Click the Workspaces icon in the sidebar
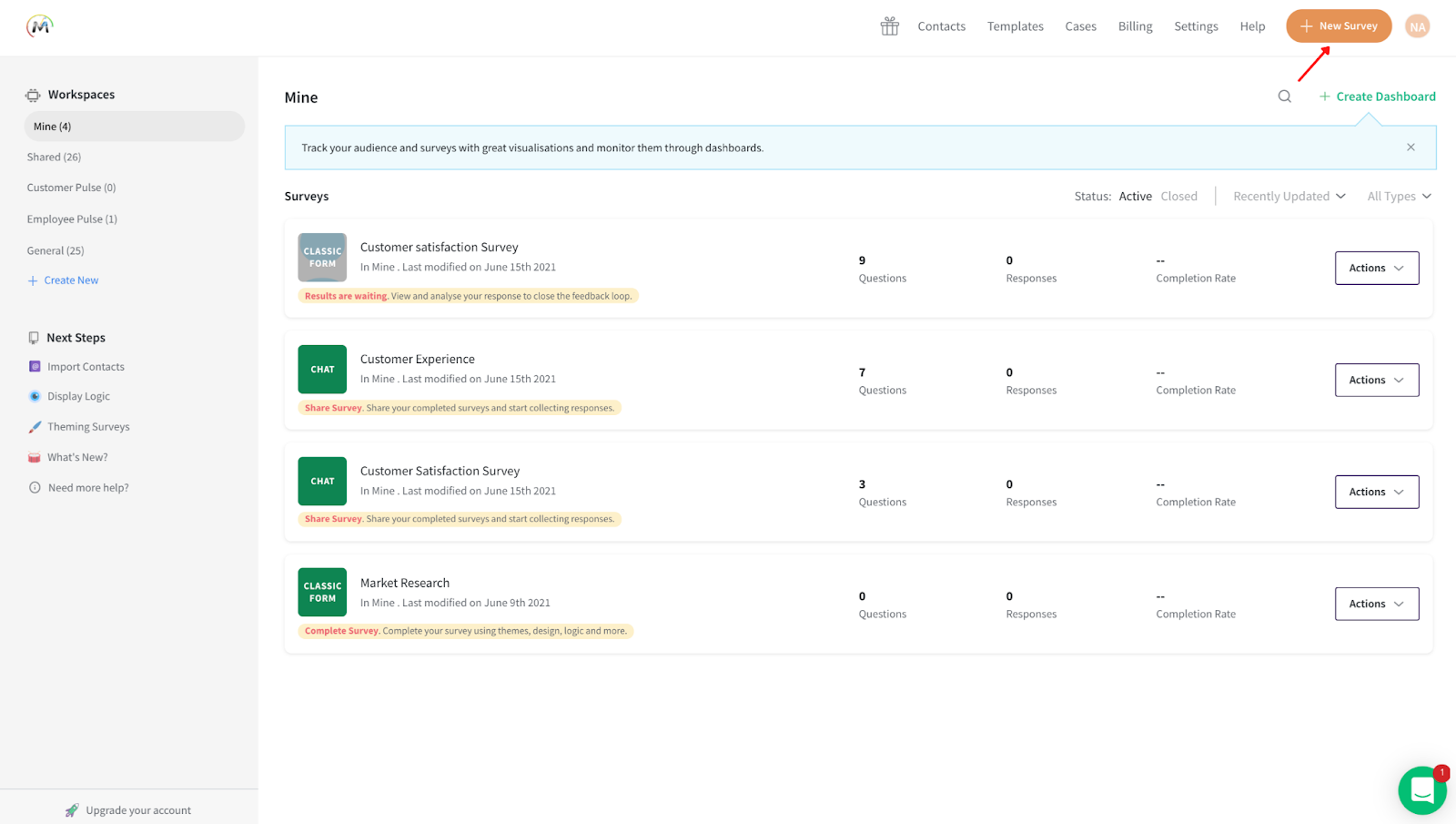 point(32,94)
